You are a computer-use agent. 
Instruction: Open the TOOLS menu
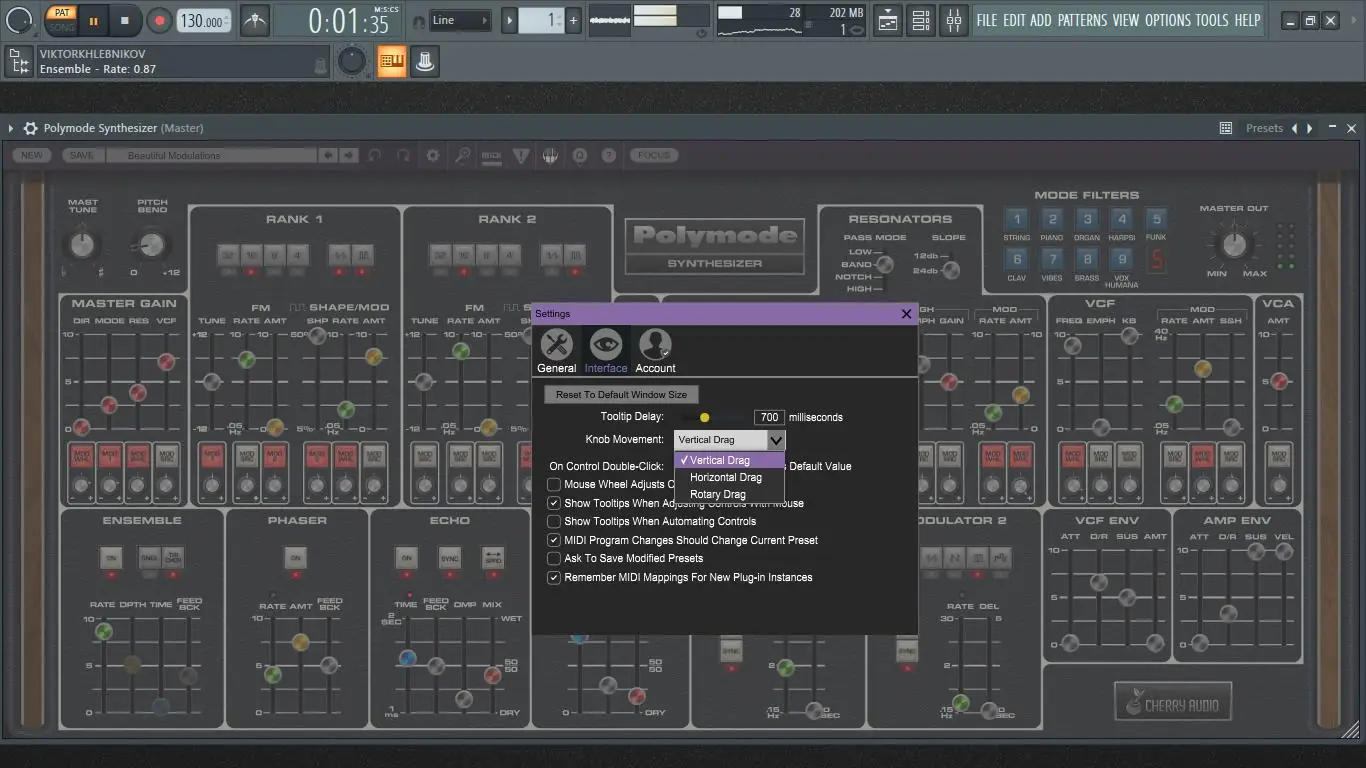1212,20
